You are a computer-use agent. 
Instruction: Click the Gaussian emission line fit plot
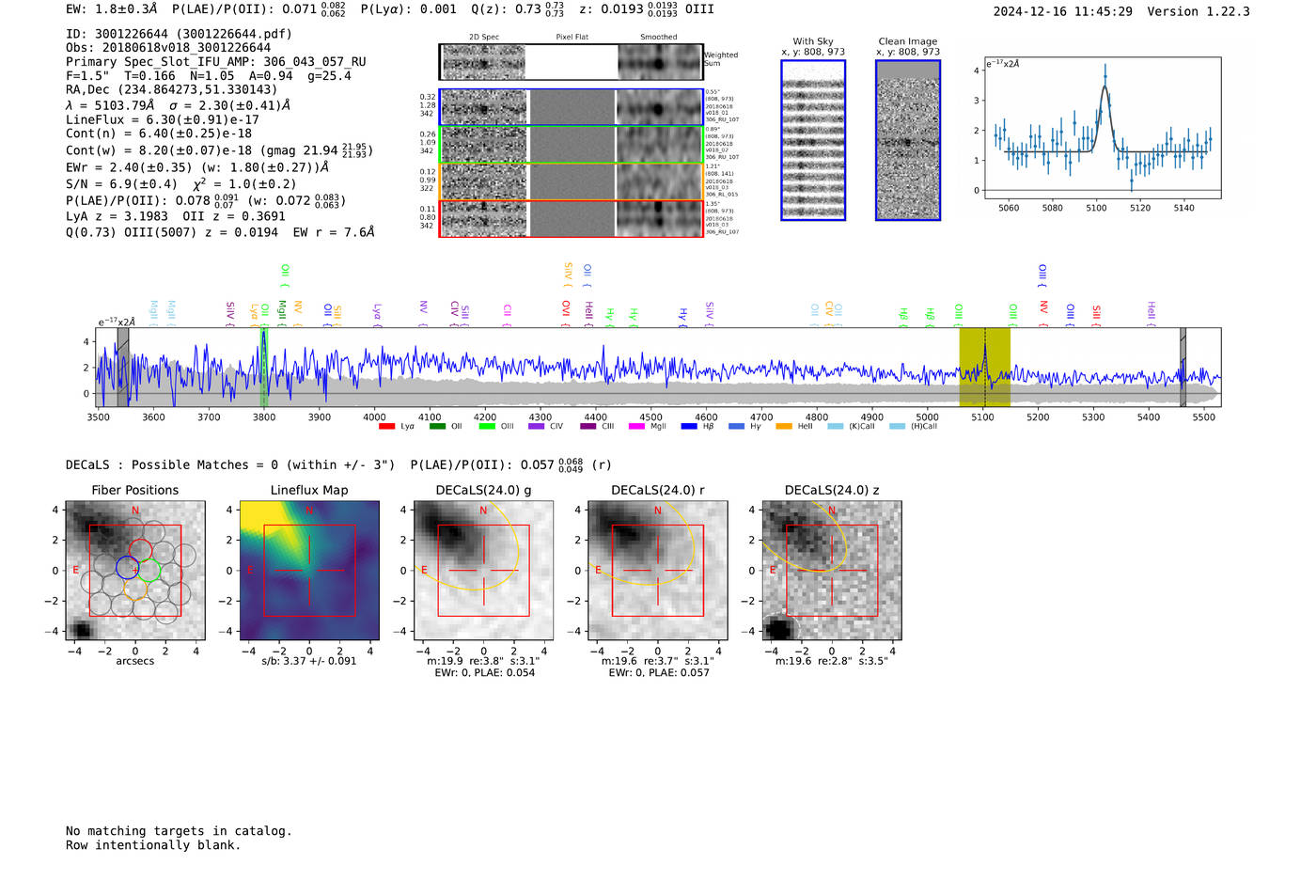[x=1102, y=128]
